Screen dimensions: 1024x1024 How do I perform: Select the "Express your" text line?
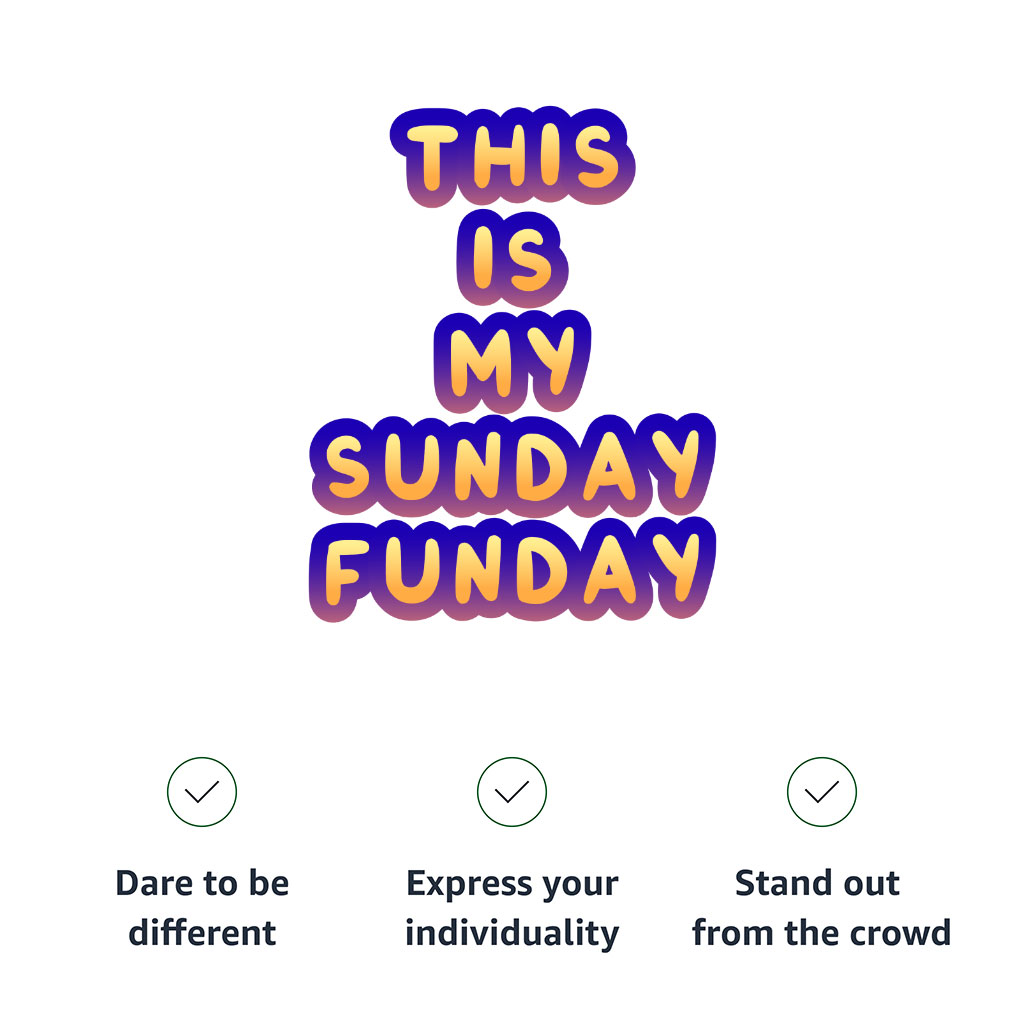(x=512, y=884)
